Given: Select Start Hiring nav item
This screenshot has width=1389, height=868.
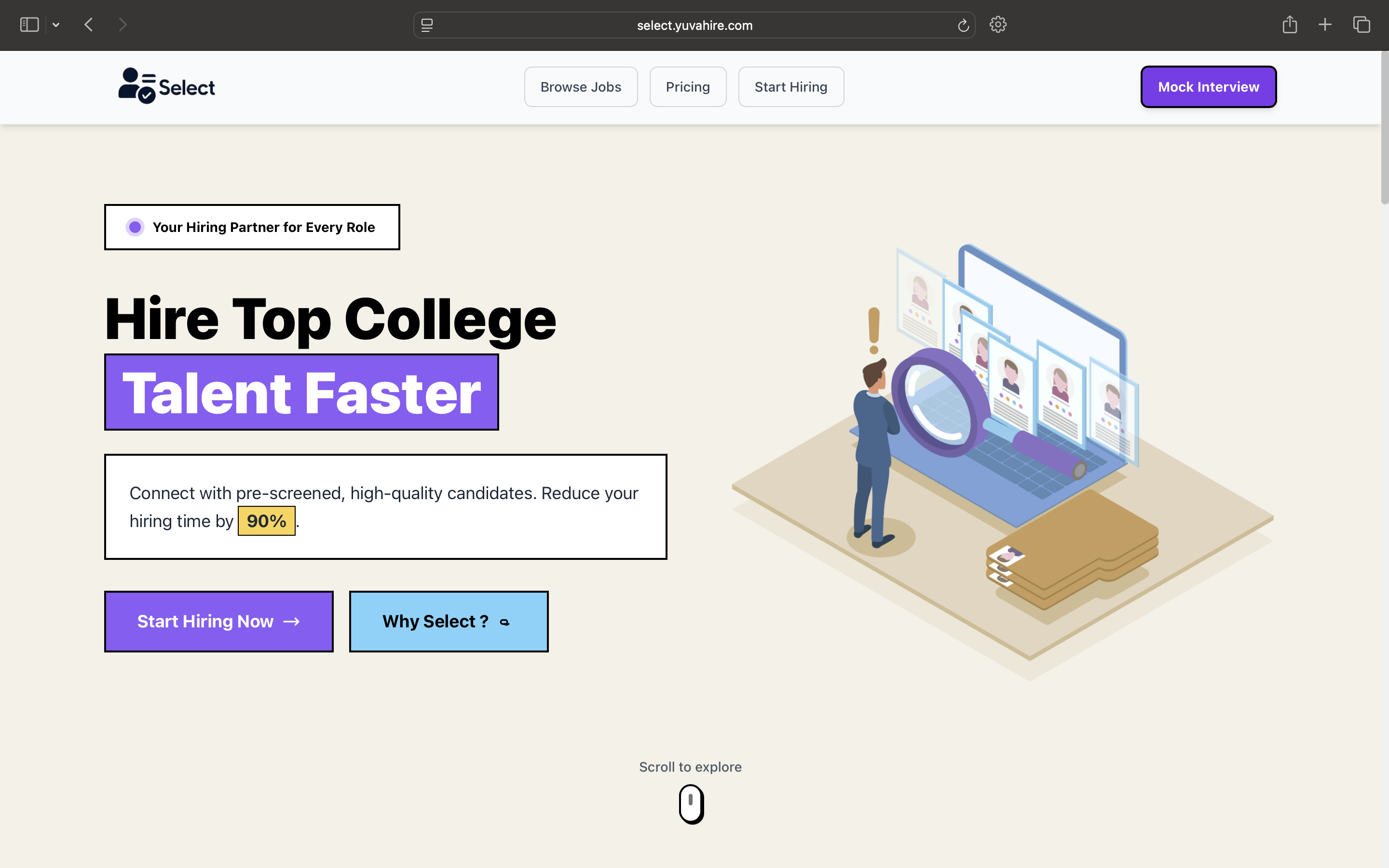Looking at the screenshot, I should [x=790, y=87].
